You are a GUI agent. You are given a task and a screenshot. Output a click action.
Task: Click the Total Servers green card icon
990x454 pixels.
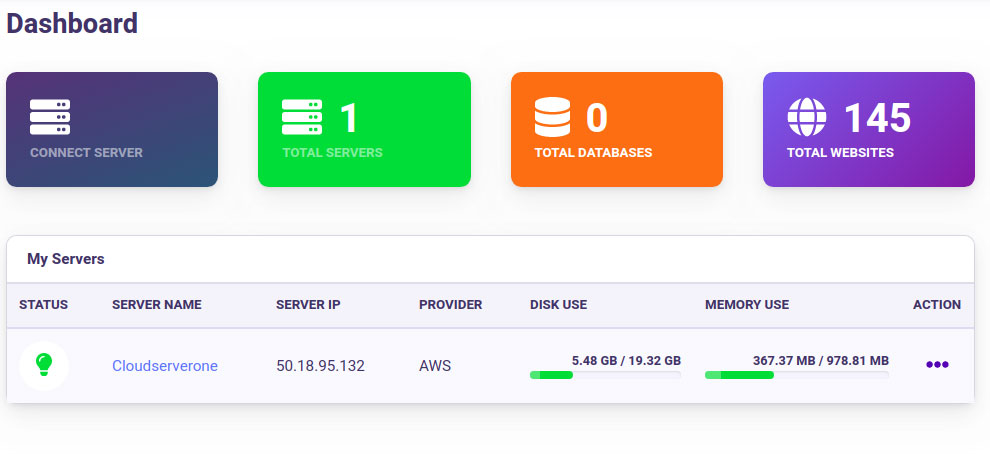(x=302, y=117)
